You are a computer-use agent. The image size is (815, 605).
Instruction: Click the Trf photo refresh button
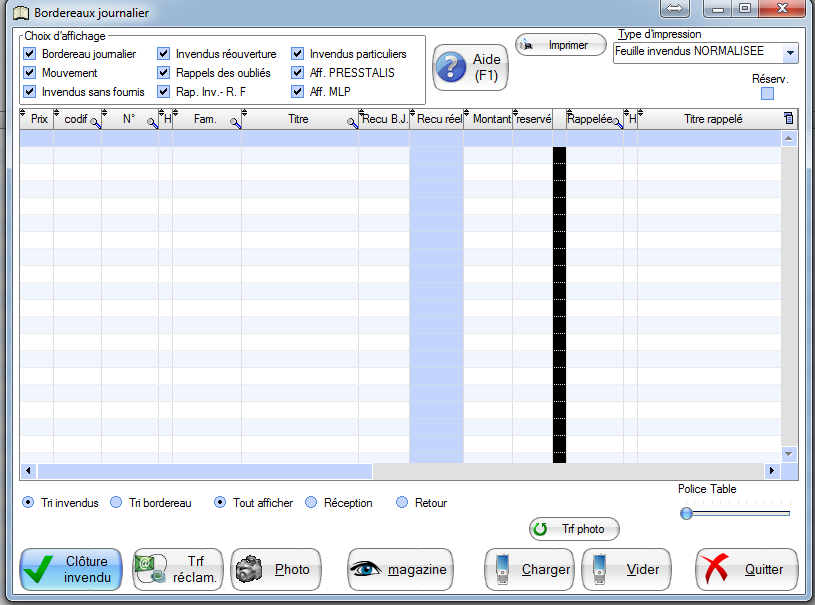click(x=574, y=529)
